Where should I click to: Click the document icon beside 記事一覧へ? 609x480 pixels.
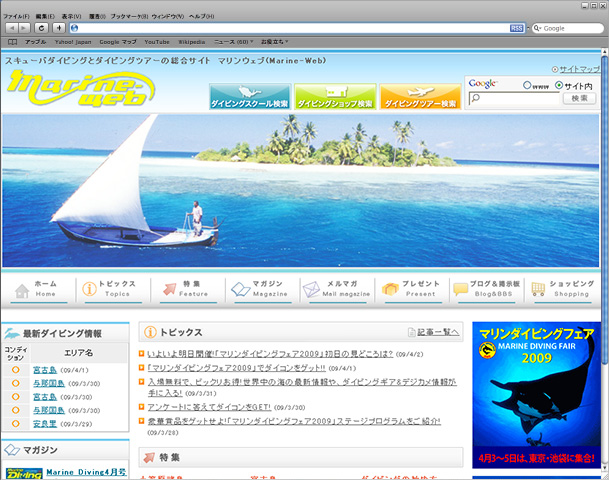point(411,332)
